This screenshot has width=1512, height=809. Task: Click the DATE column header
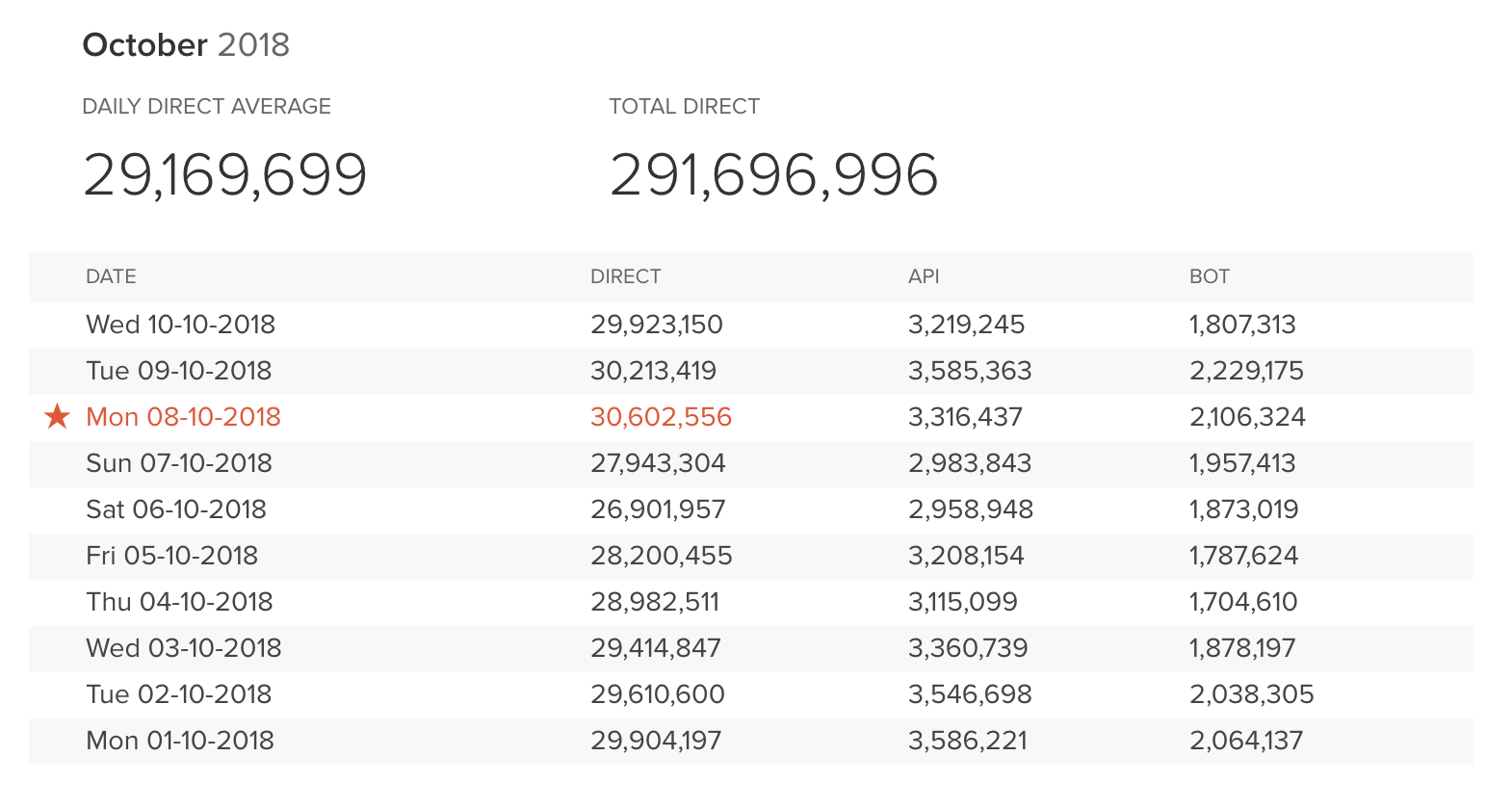pyautogui.click(x=111, y=276)
